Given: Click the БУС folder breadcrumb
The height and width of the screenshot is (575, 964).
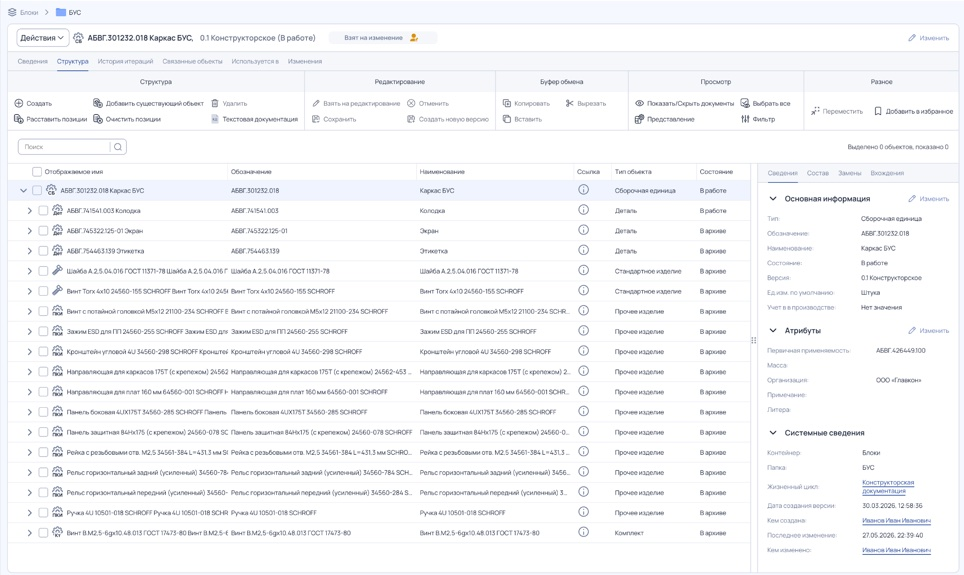Looking at the screenshot, I should click(x=68, y=12).
